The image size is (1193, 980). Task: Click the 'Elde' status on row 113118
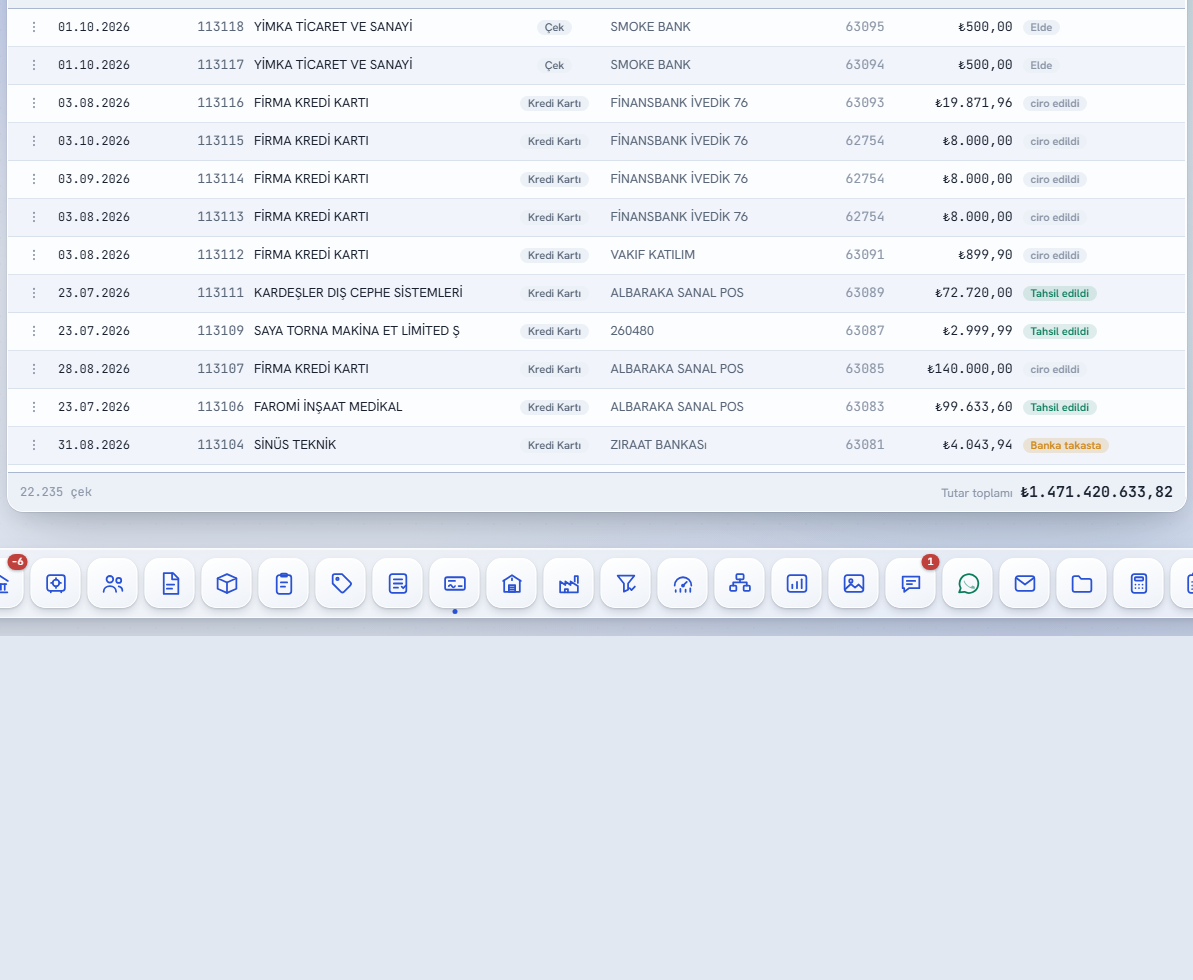coord(1041,27)
